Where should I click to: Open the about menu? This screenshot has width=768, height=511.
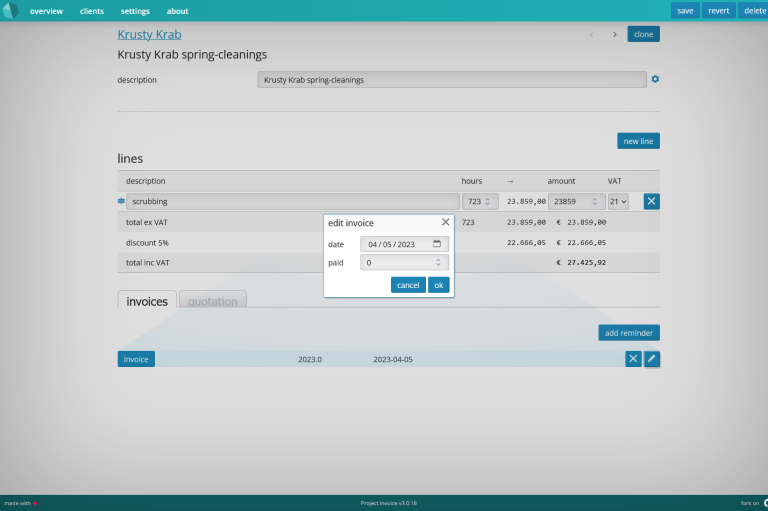pos(177,11)
